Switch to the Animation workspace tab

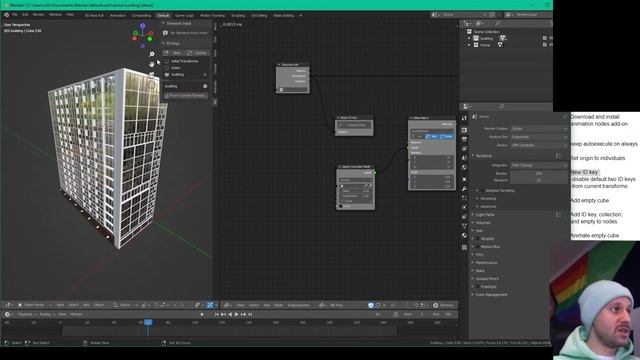118,16
